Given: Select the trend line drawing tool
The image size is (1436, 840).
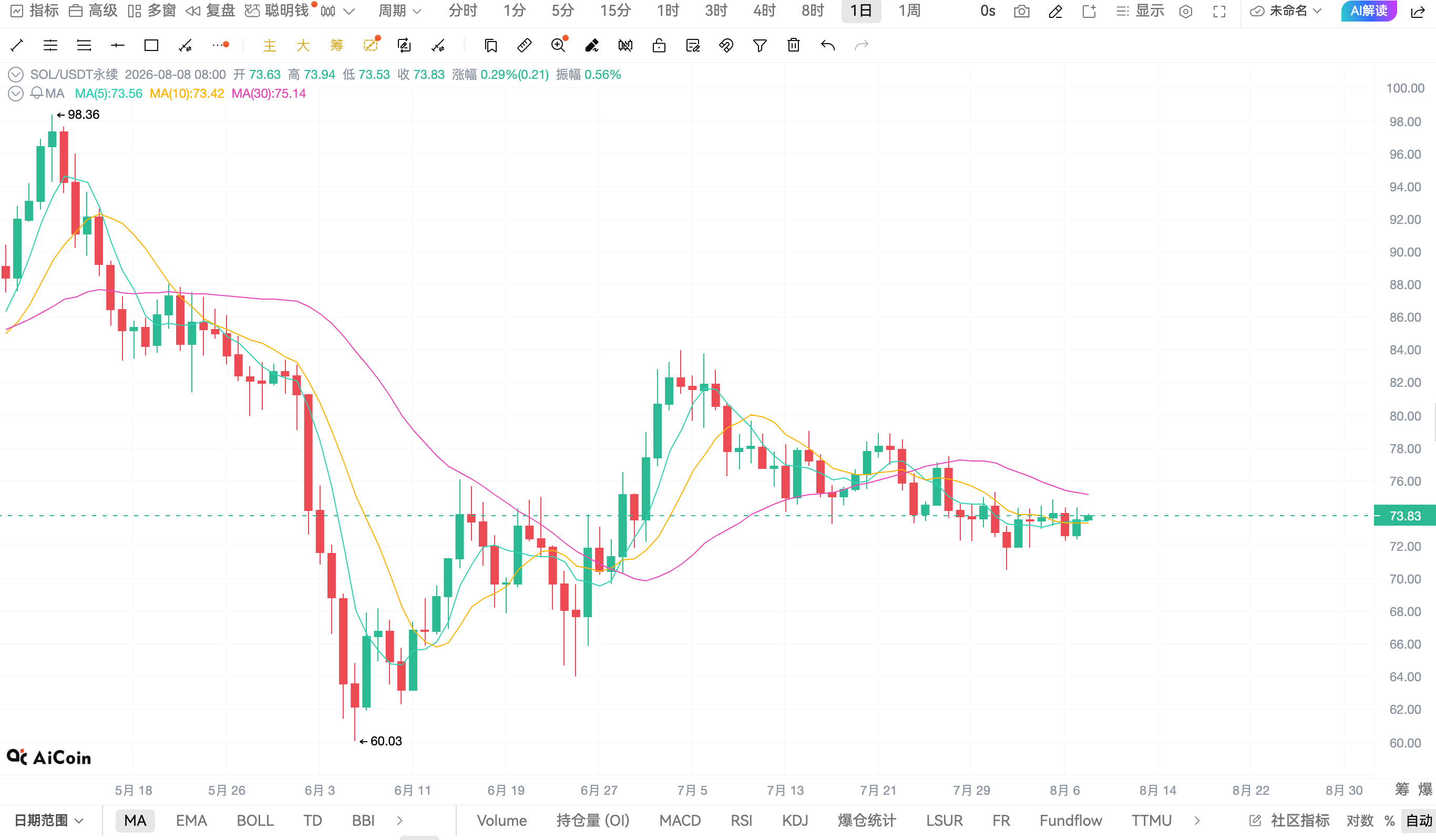Looking at the screenshot, I should (x=17, y=46).
